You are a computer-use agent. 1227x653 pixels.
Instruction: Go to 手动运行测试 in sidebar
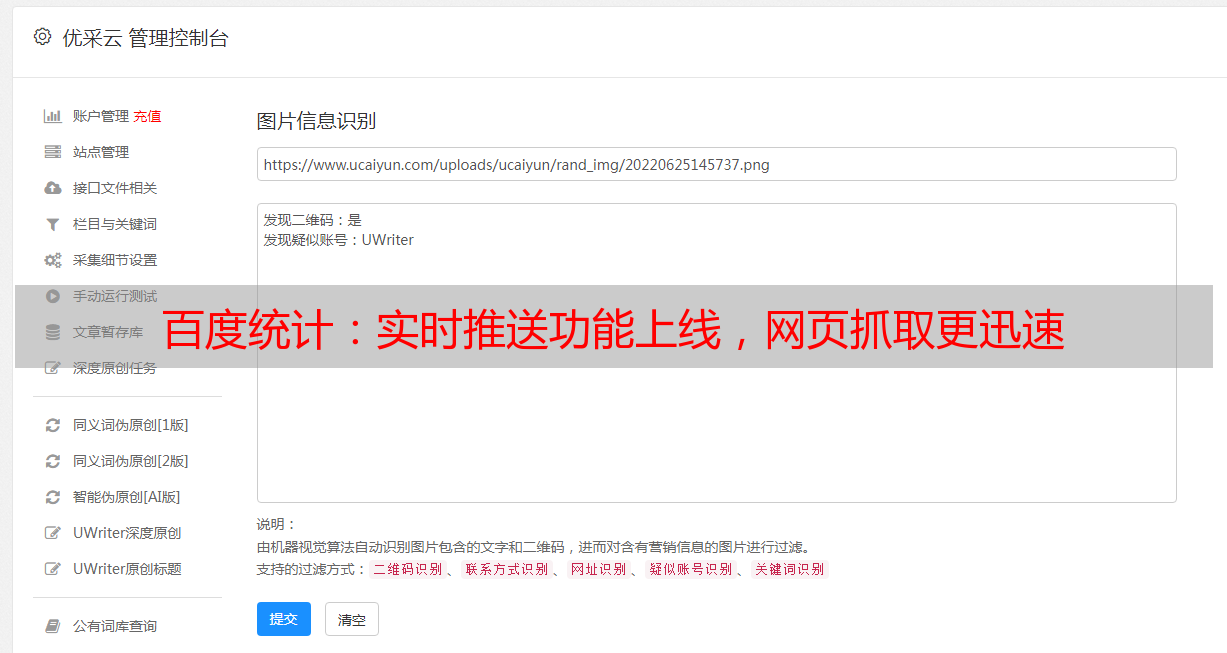(115, 296)
